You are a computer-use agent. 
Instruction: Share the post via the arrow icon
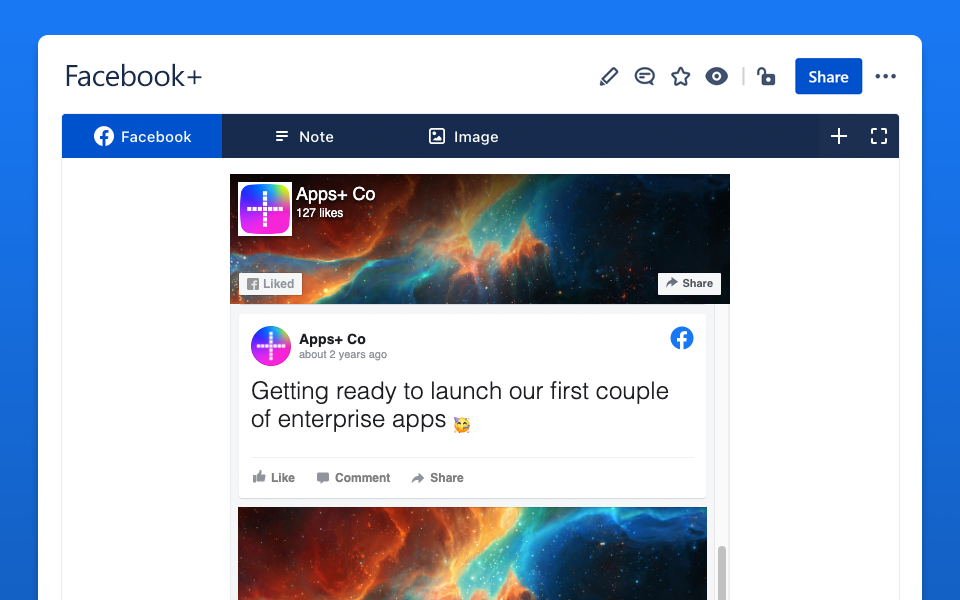click(419, 477)
